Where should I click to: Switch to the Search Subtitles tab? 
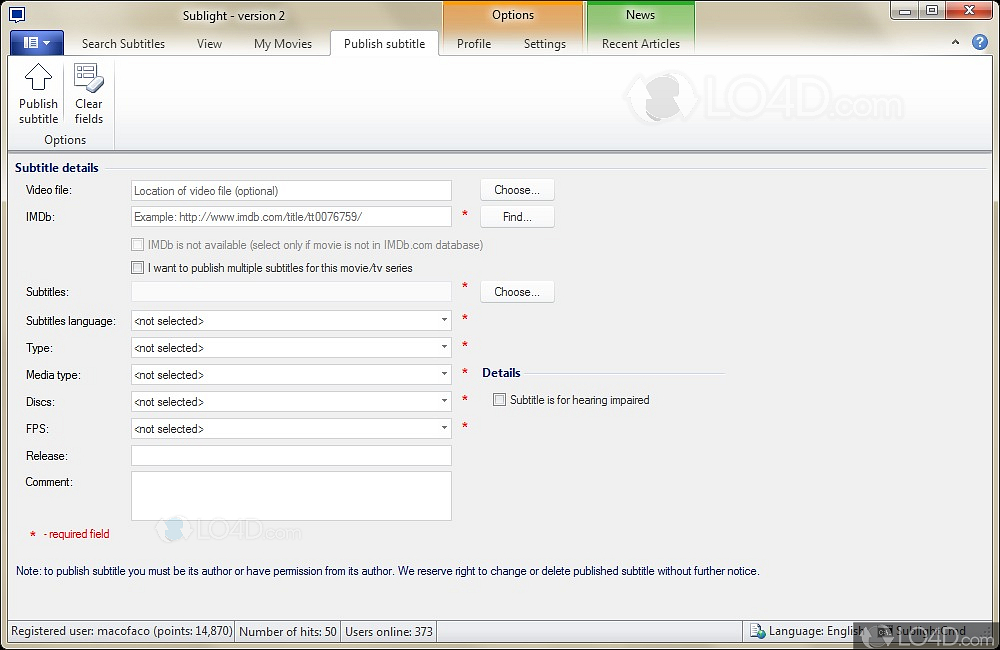tap(123, 44)
